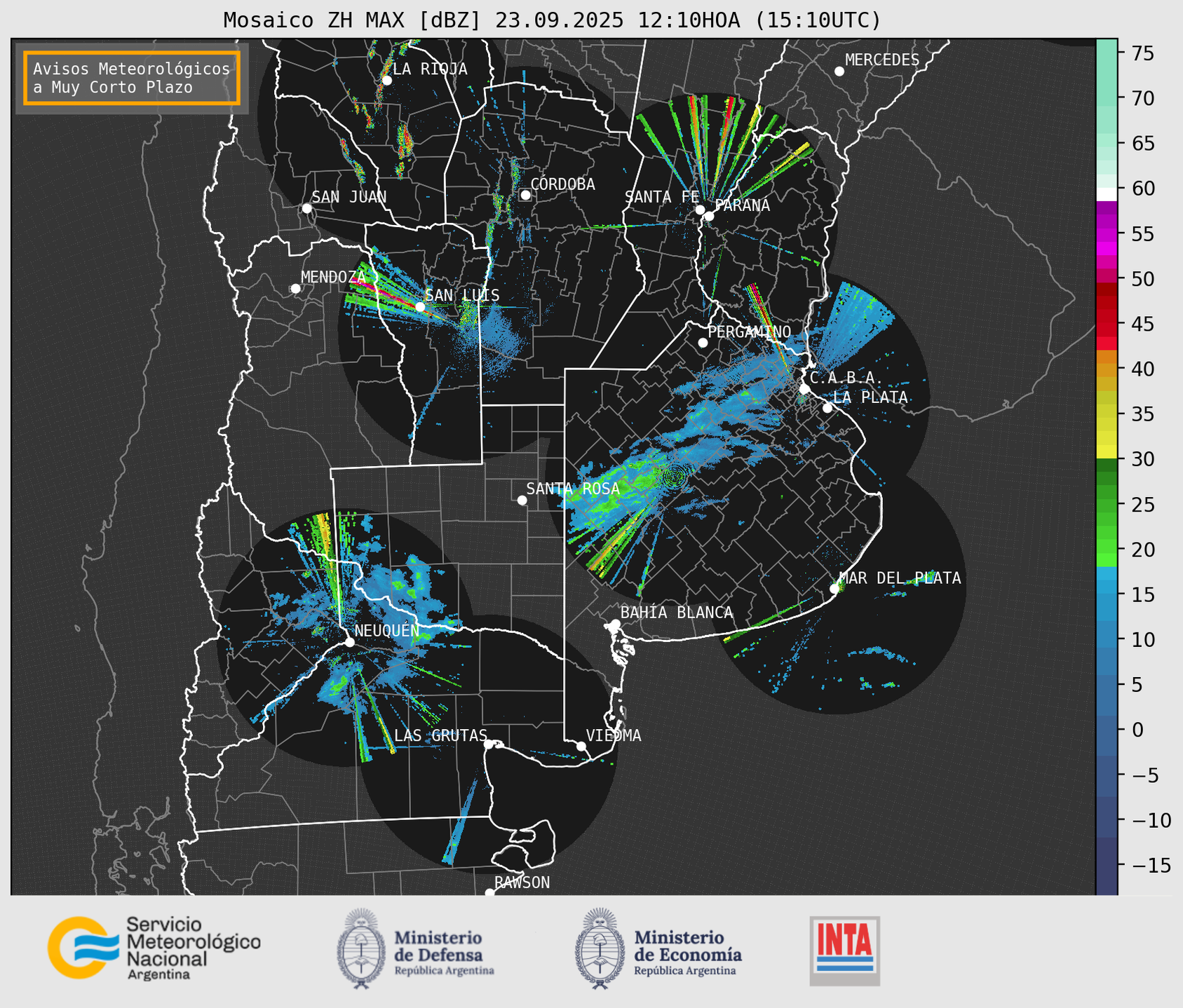Image resolution: width=1183 pixels, height=1008 pixels.
Task: Click the 60 dBZ white color band
Action: pos(1106,193)
